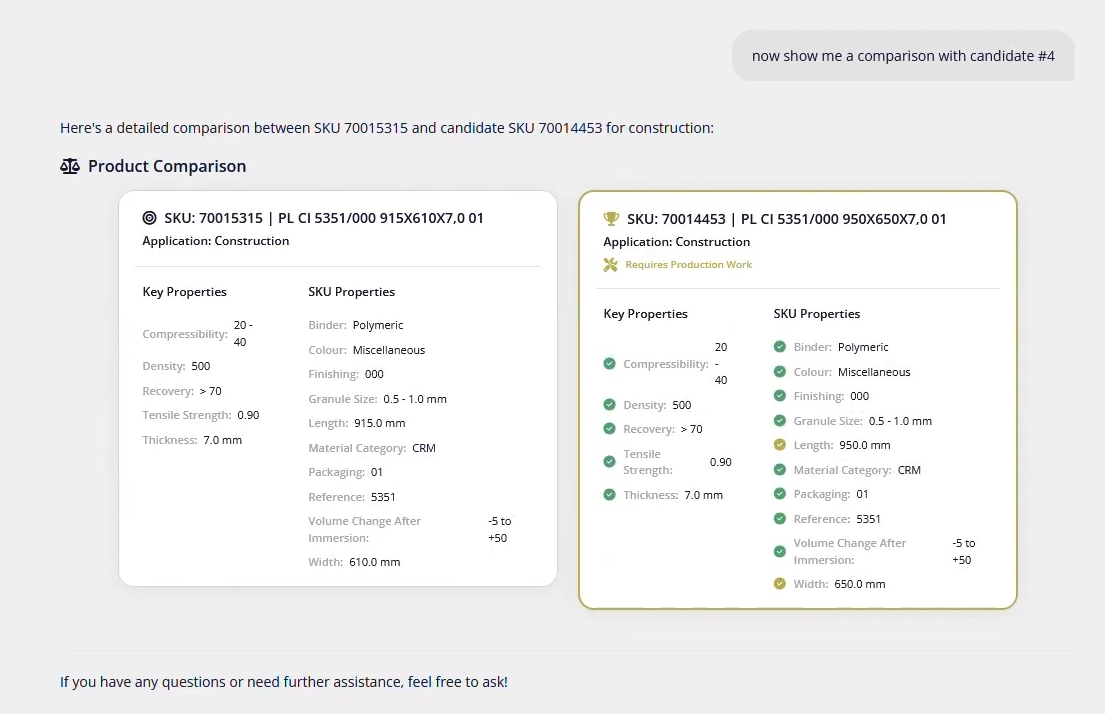Viewport: 1105px width, 714px height.
Task: Click Tensile Strength 0.90 in the left card
Action: click(201, 415)
